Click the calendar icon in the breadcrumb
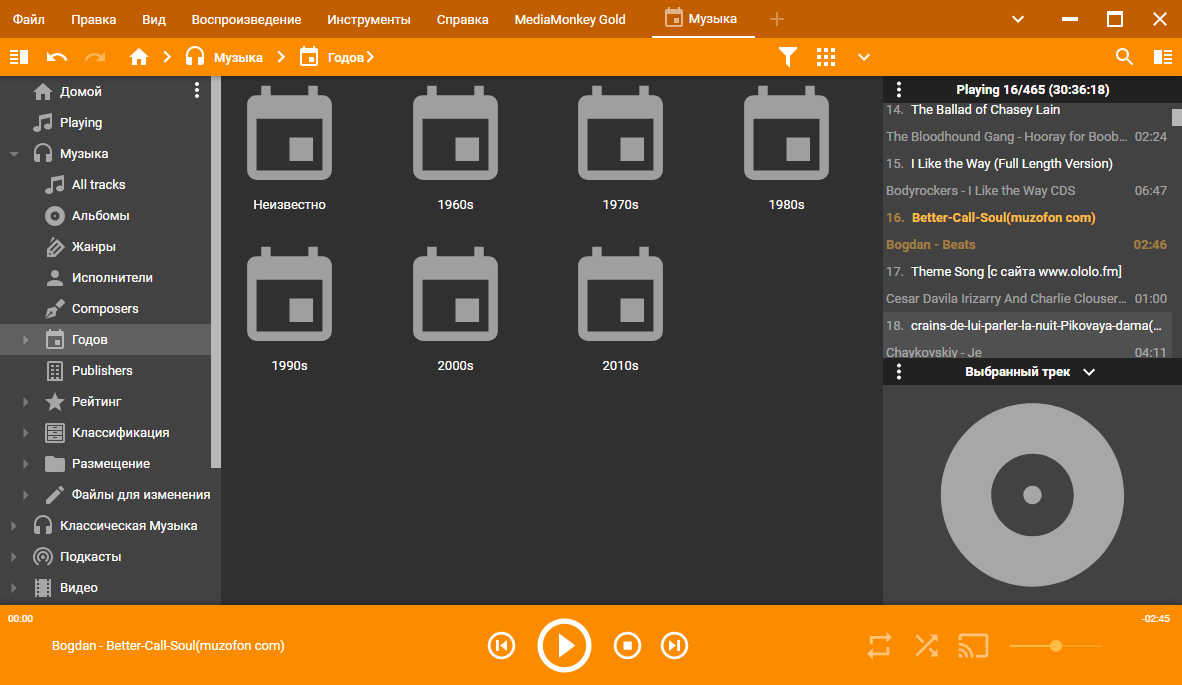 (x=309, y=57)
